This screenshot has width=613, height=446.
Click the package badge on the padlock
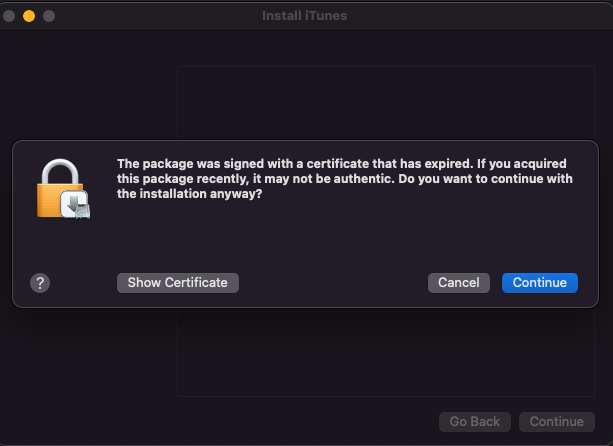tap(76, 205)
